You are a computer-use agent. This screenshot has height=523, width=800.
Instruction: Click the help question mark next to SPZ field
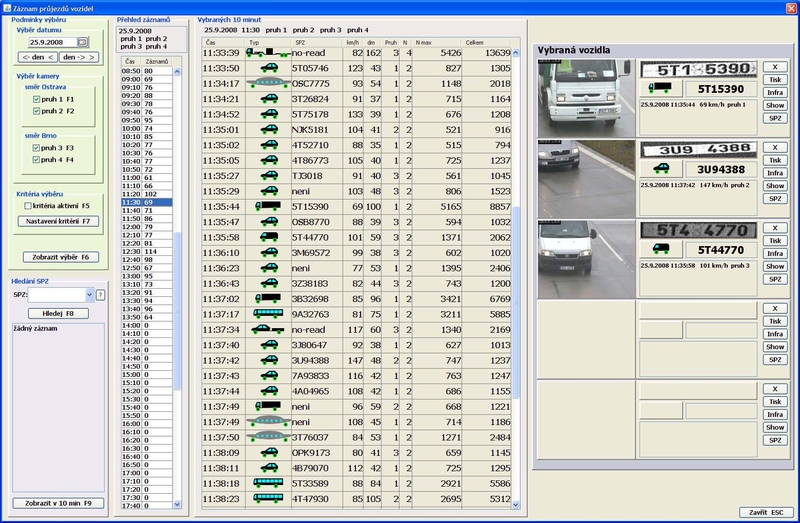click(100, 295)
